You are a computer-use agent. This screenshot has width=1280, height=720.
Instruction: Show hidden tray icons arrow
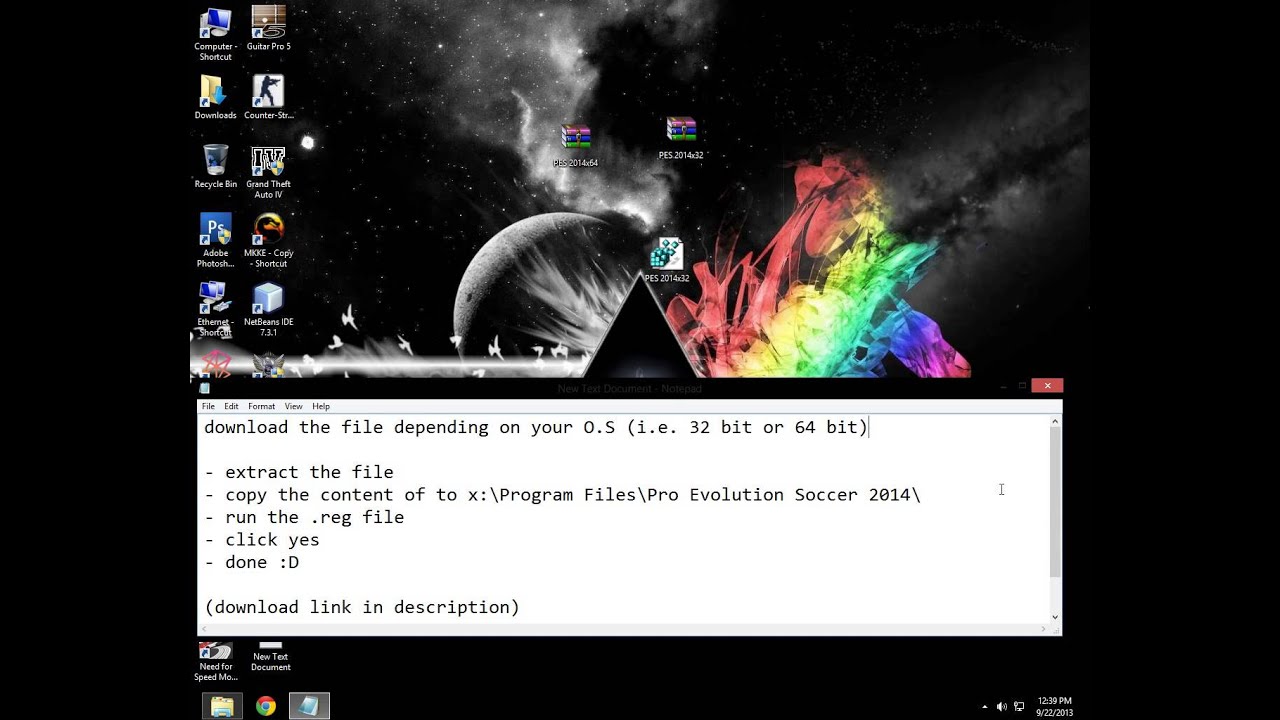pyautogui.click(x=985, y=707)
